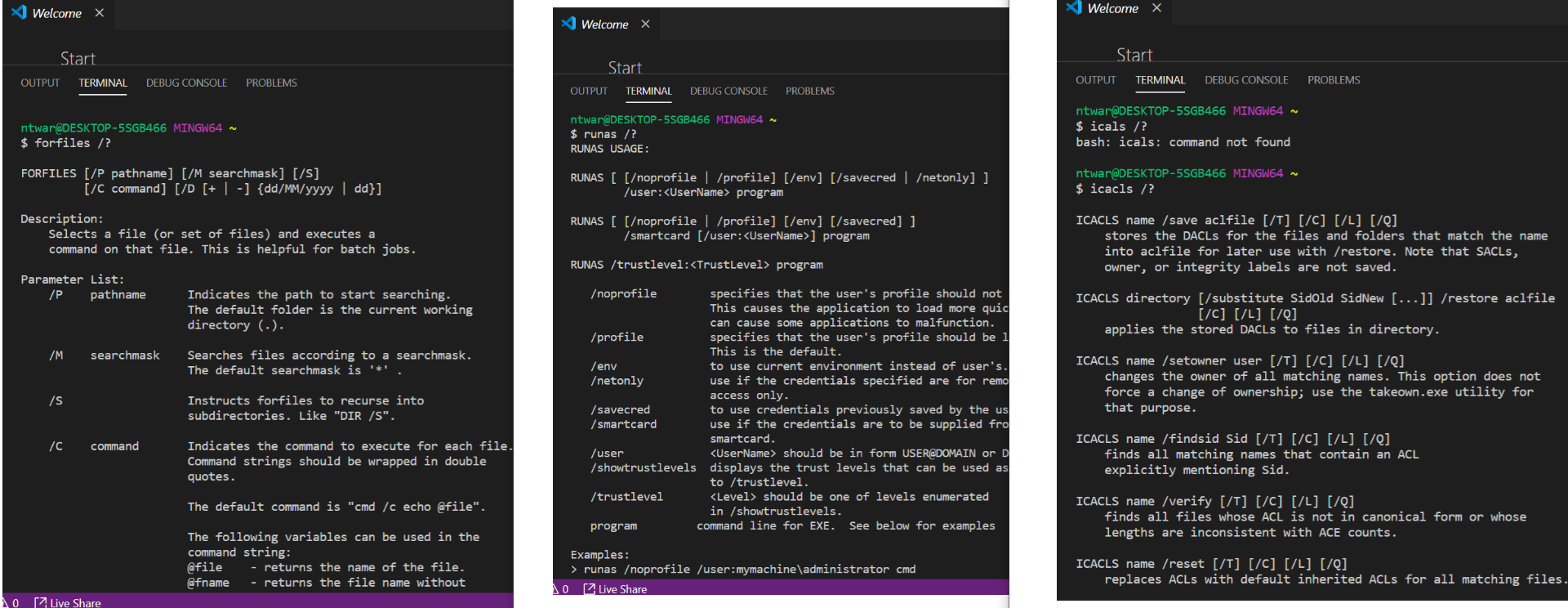The height and width of the screenshot is (608, 1568).
Task: Click VS Code logo on icacls window tab
Action: [x=1074, y=8]
